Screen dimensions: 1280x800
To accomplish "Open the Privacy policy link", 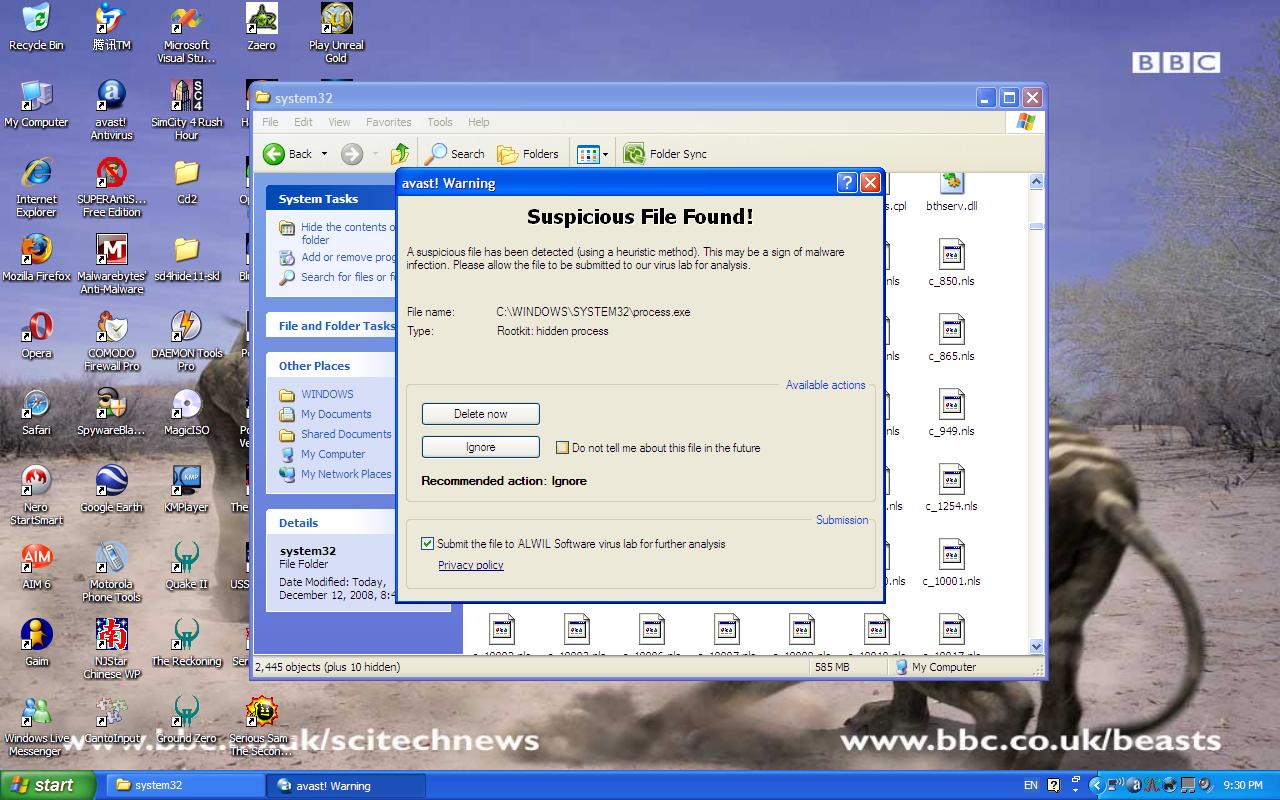I will point(471,565).
